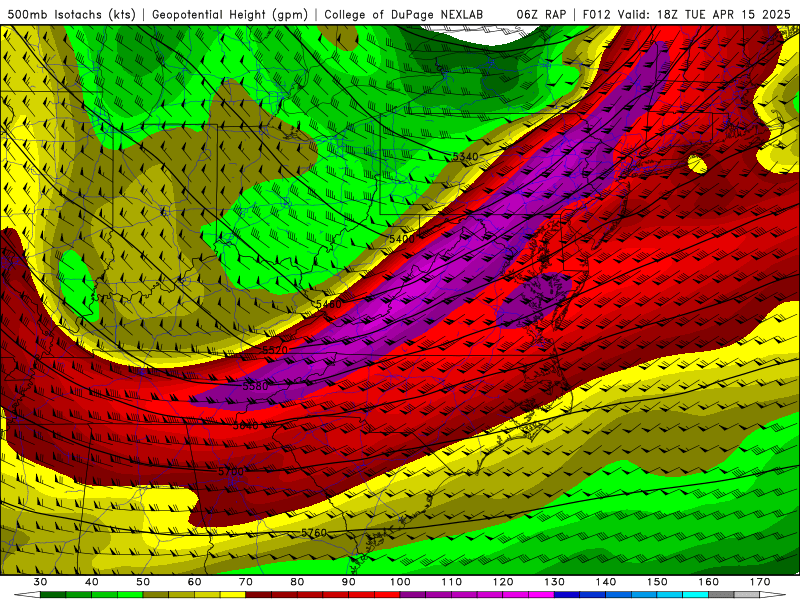The width and height of the screenshot is (800, 600).
Task: Click the bright yellow legend swatch before 70
Action: pos(233,595)
